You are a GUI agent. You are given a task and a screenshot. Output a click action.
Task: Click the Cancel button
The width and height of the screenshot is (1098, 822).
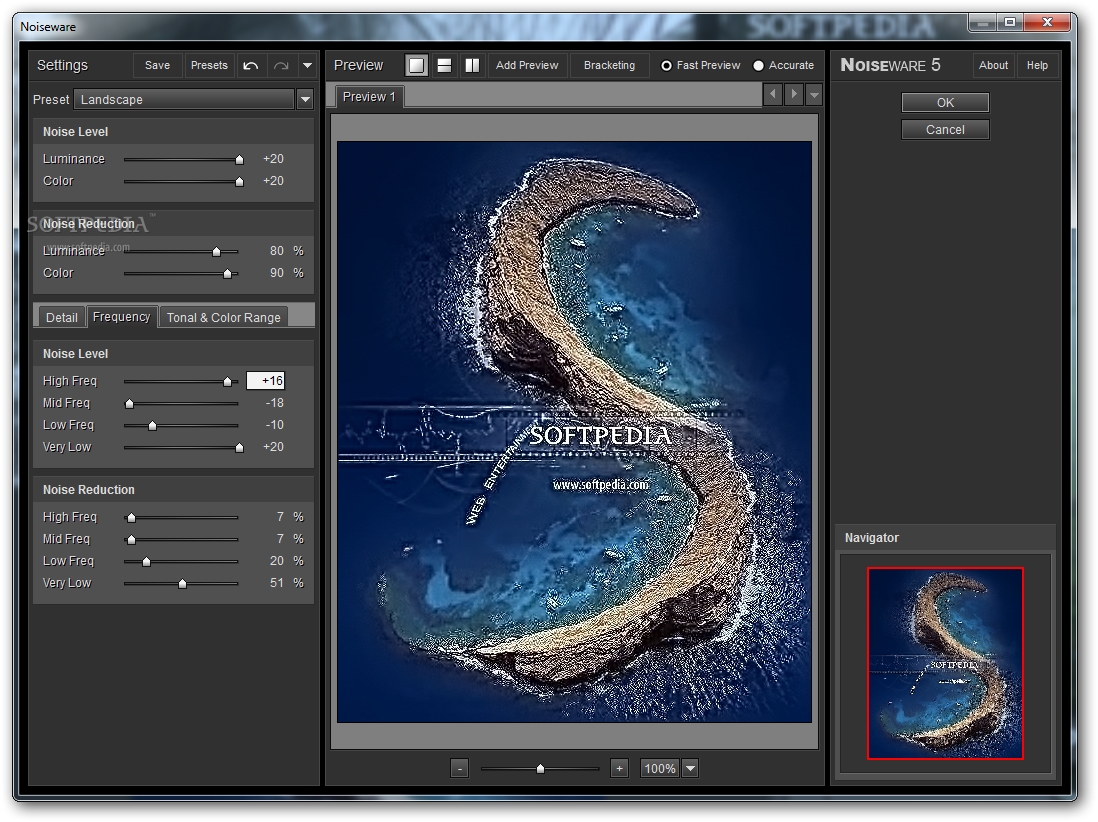point(945,130)
